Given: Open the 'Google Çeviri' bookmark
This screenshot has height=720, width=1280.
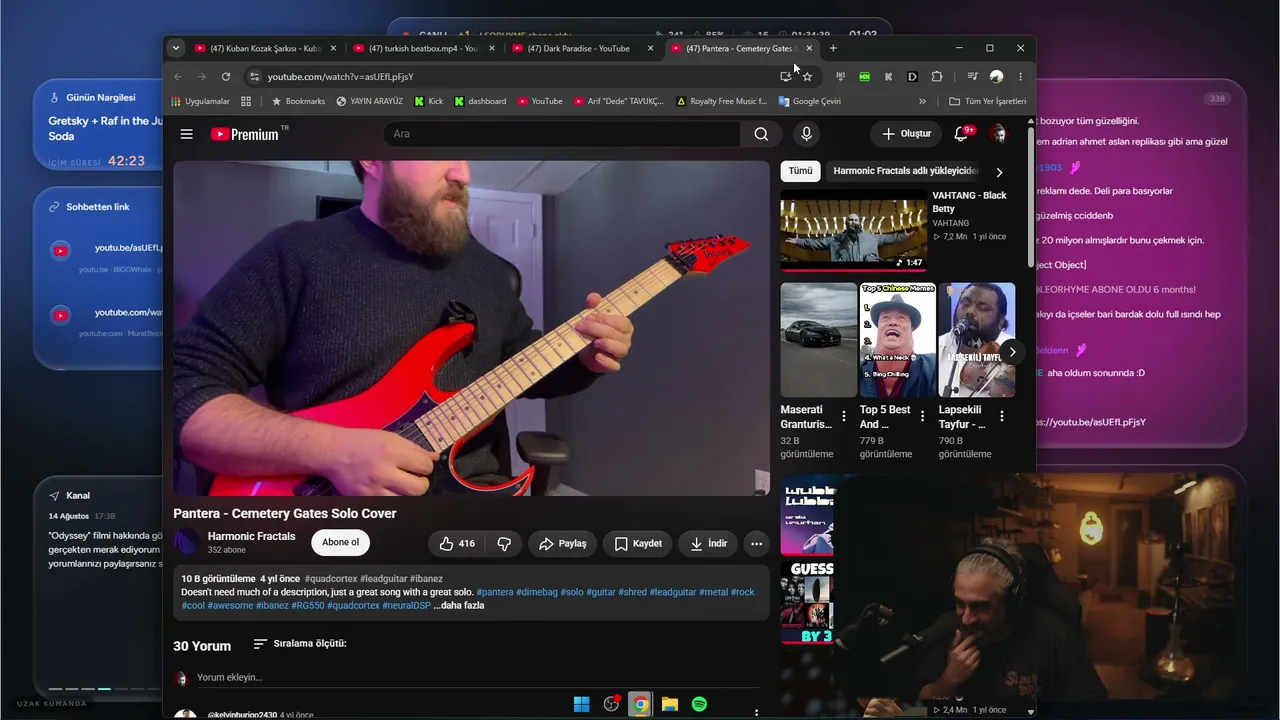Looking at the screenshot, I should (809, 101).
